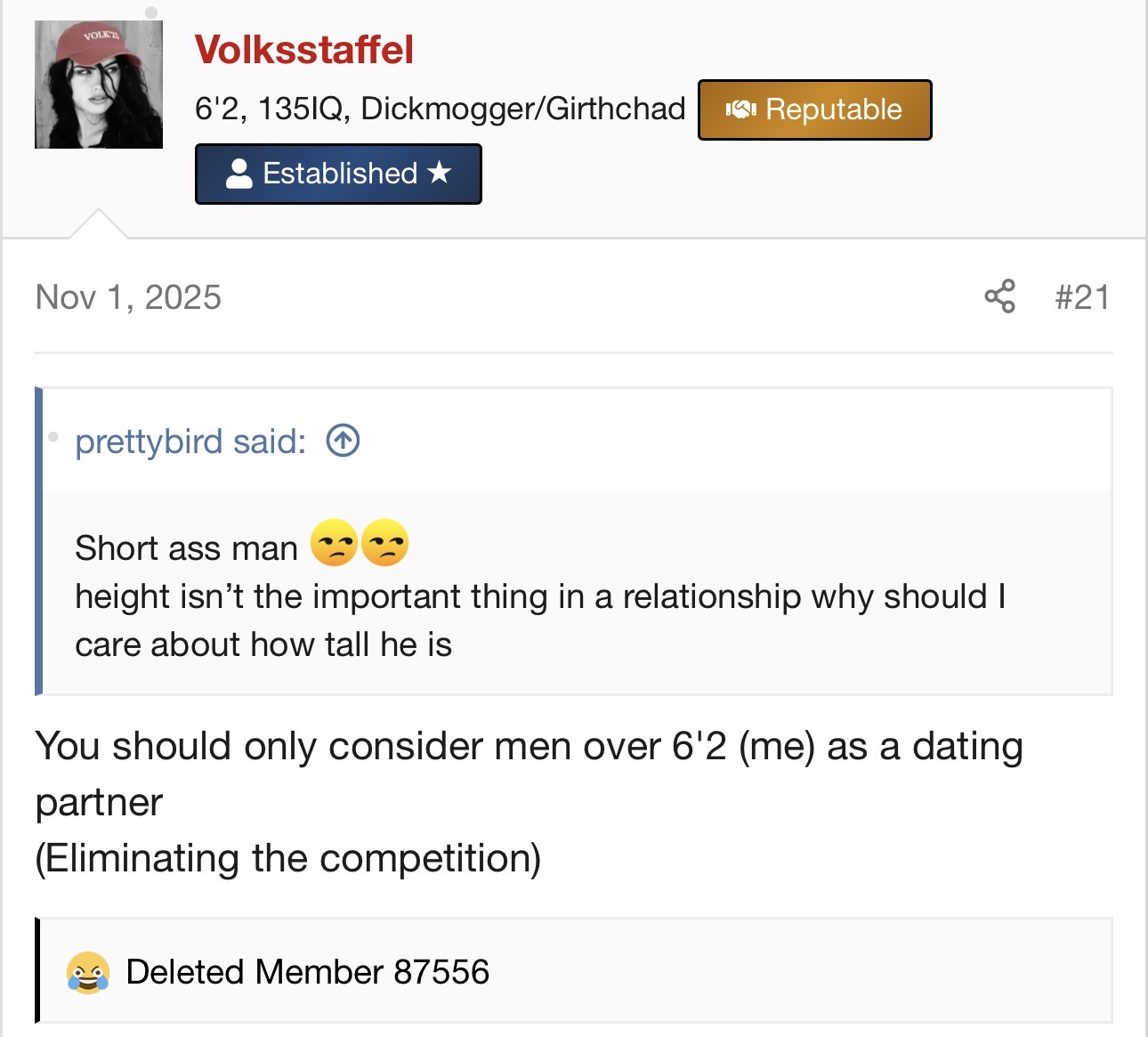The height and width of the screenshot is (1037, 1148).
Task: Click the Nov 1, 2025 post date
Action: pos(128,297)
